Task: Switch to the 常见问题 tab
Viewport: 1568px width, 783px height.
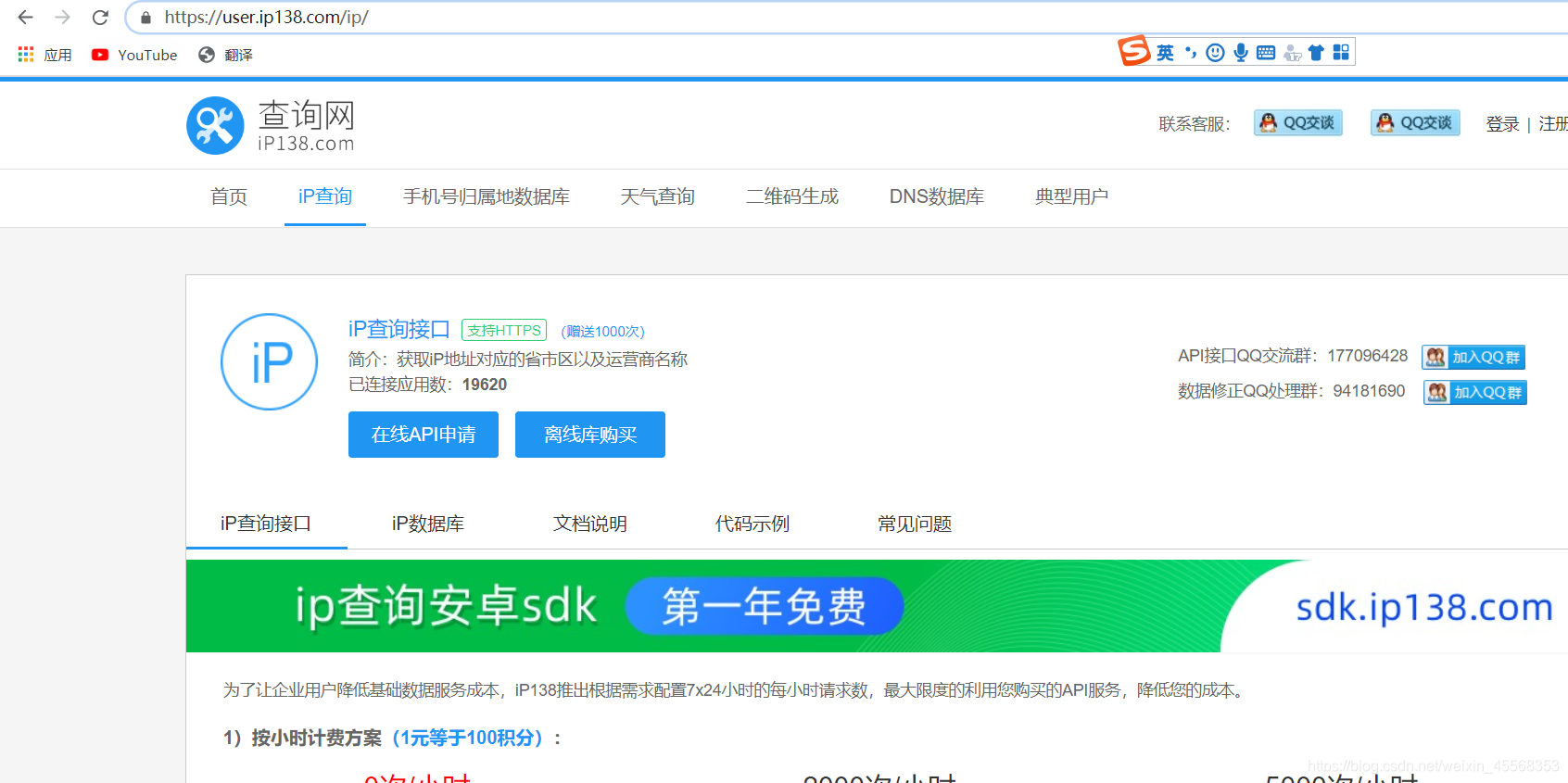Action: click(x=915, y=524)
